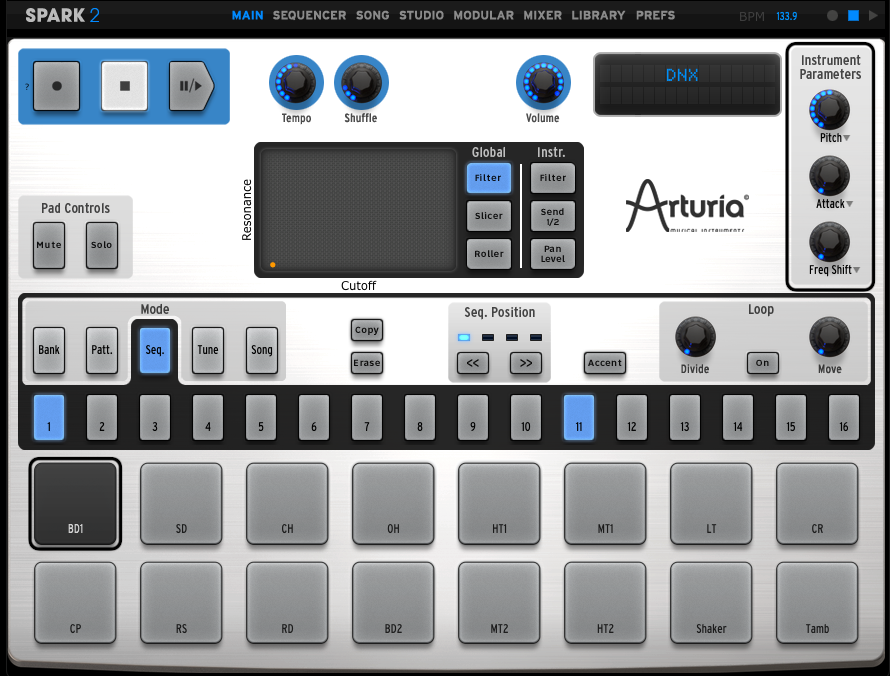Toggle sequencer step 11
The image size is (890, 676).
(579, 418)
